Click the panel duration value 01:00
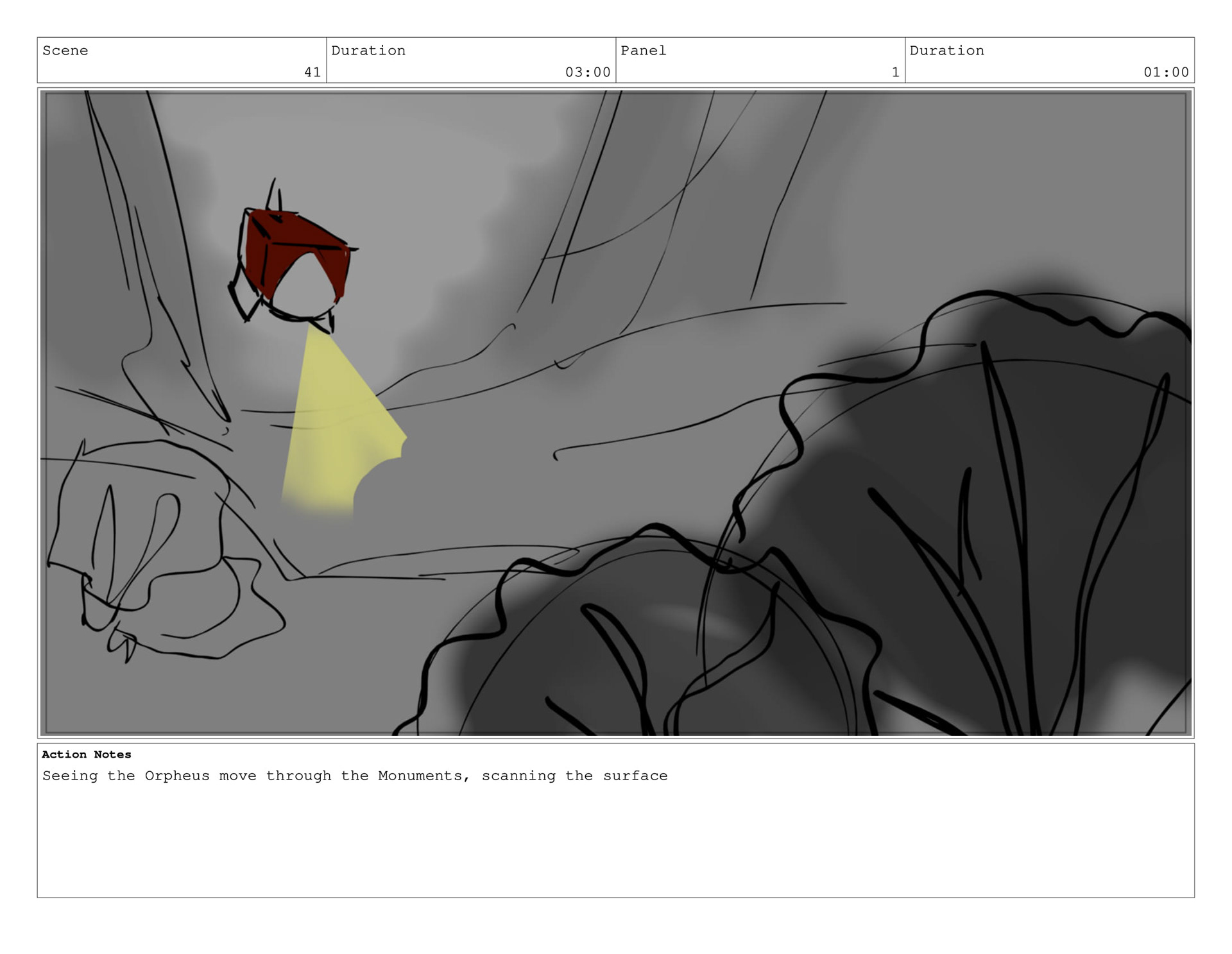The height and width of the screenshot is (954, 1232). pos(1165,72)
